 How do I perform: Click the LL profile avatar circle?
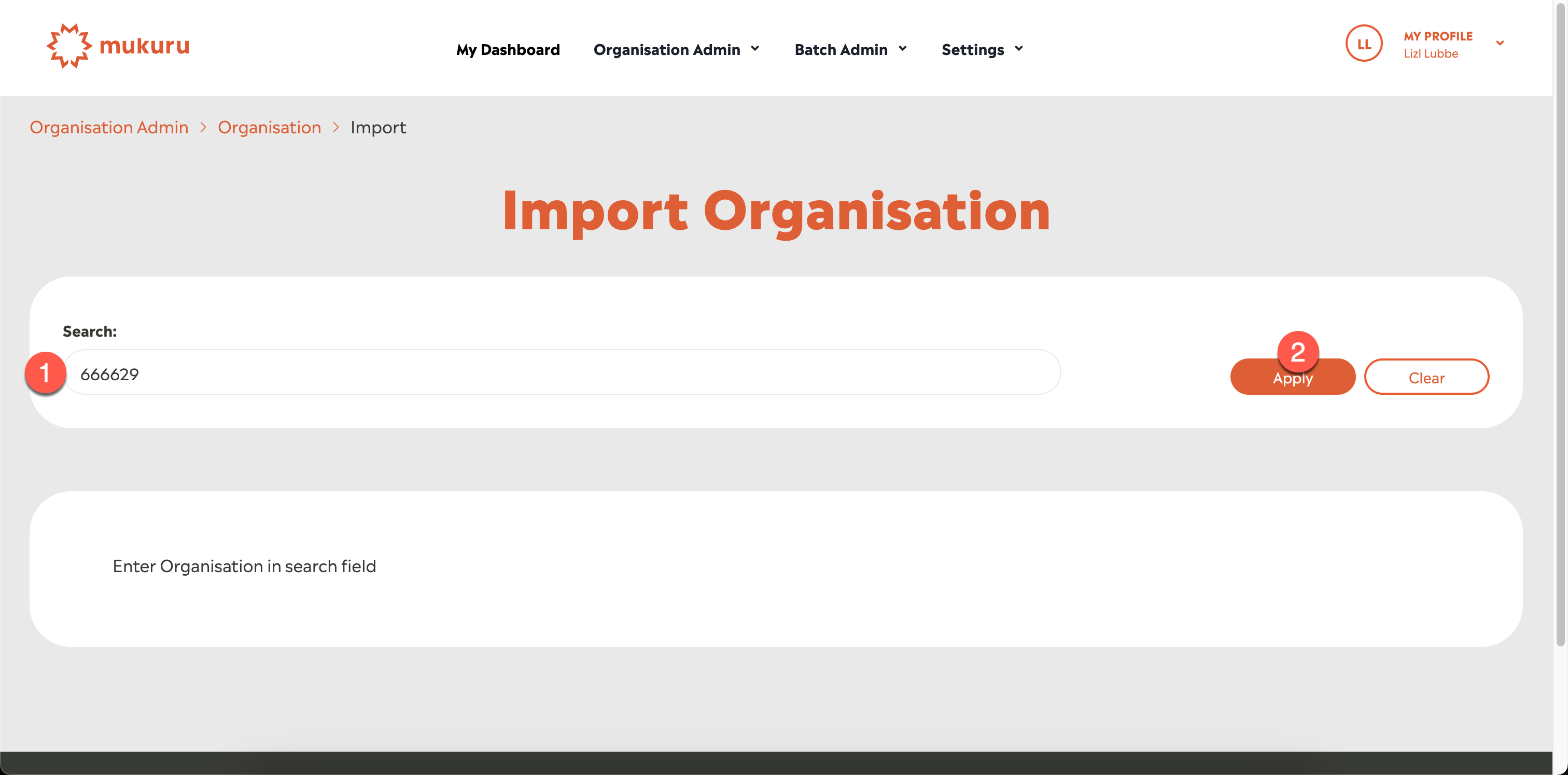click(x=1364, y=43)
